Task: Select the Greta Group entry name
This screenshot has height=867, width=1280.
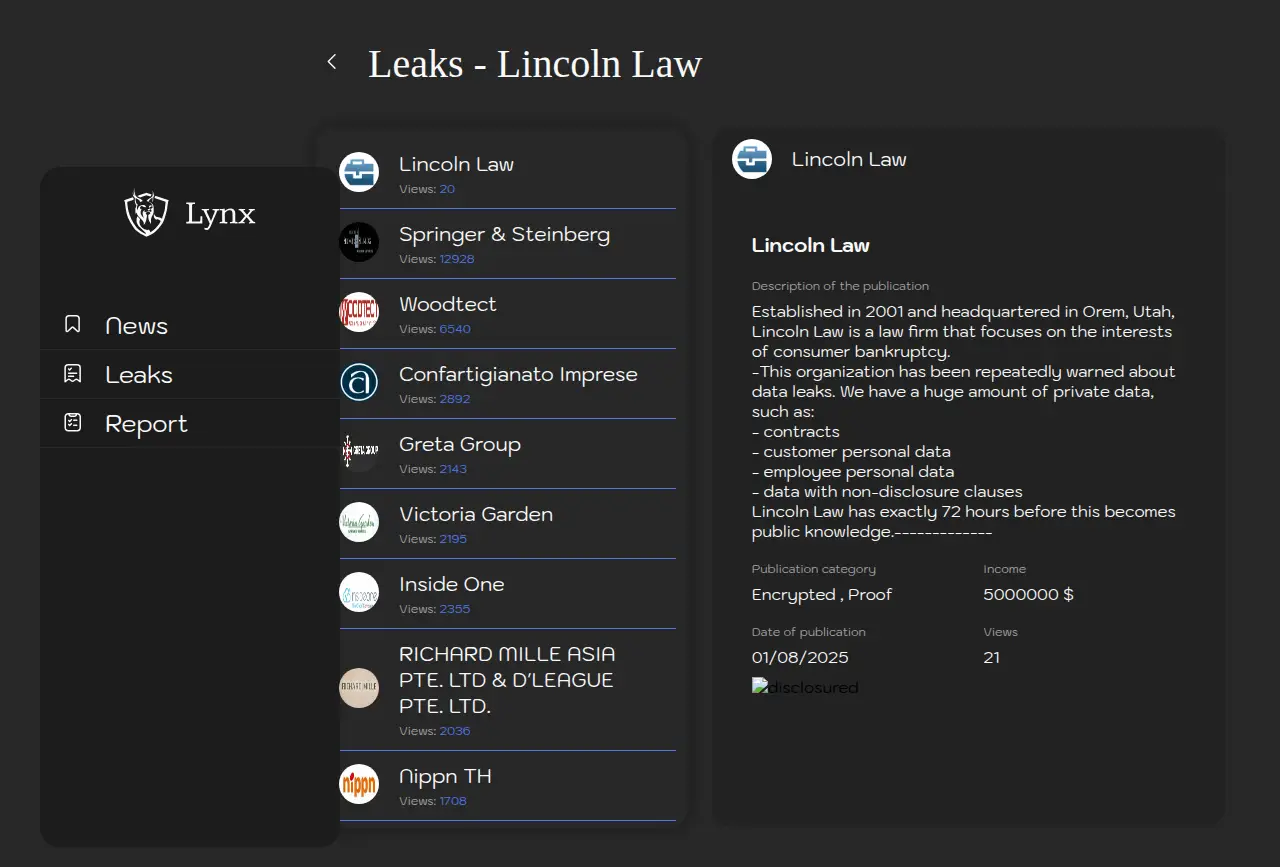Action: click(460, 445)
